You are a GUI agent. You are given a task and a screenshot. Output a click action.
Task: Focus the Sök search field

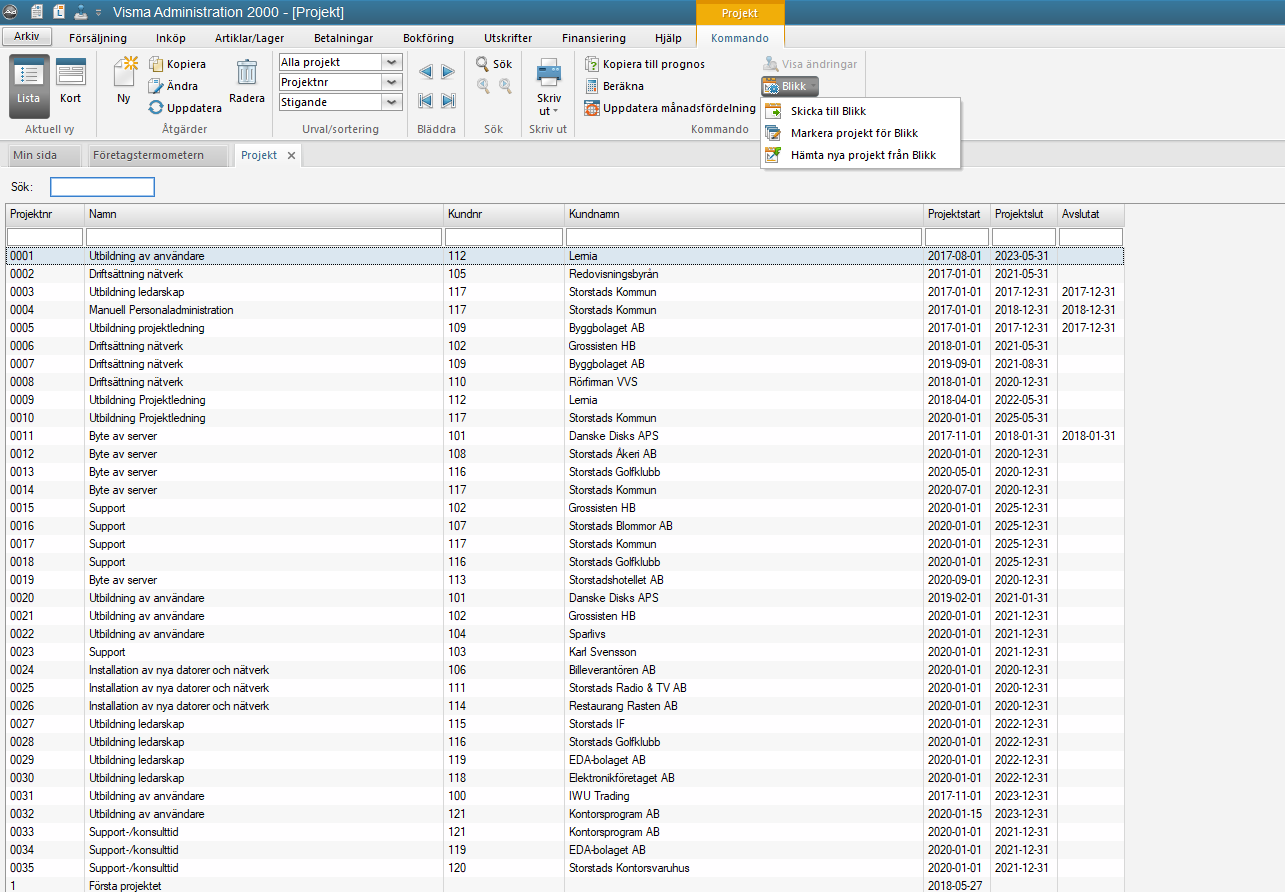pos(102,187)
